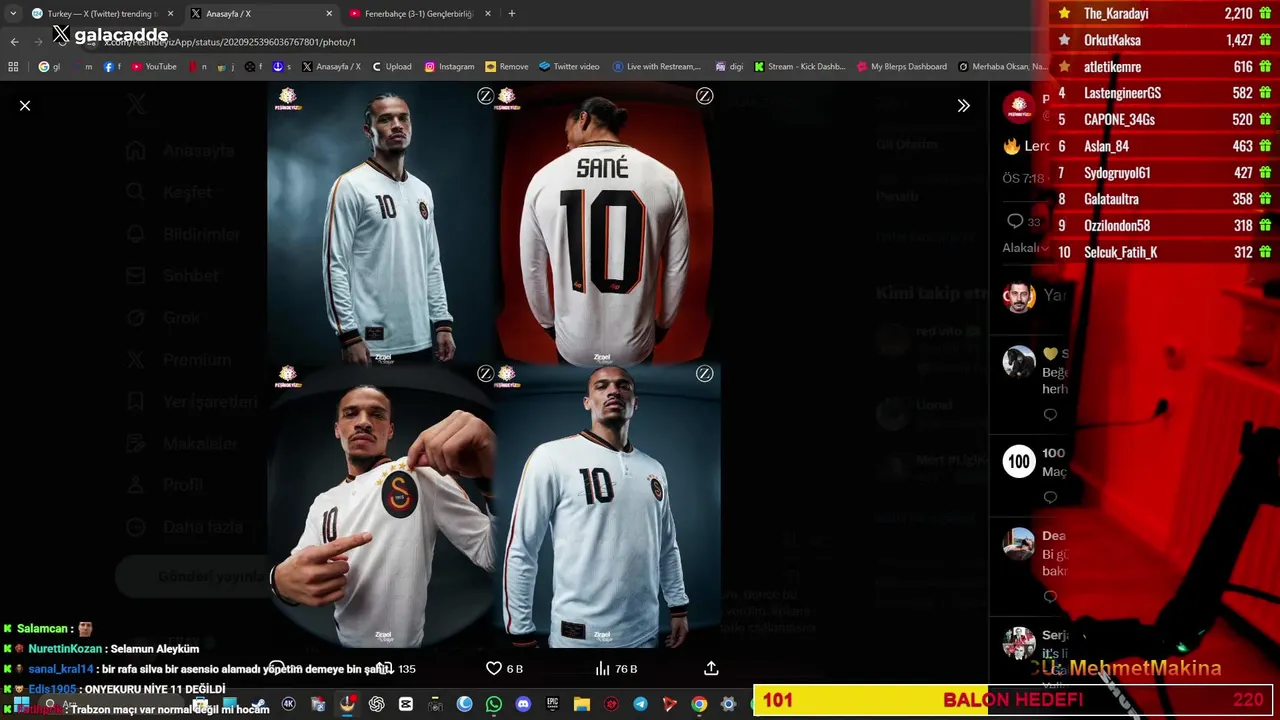The image size is (1280, 720).
Task: Open the Twitter video bookmark
Action: pyautogui.click(x=569, y=67)
